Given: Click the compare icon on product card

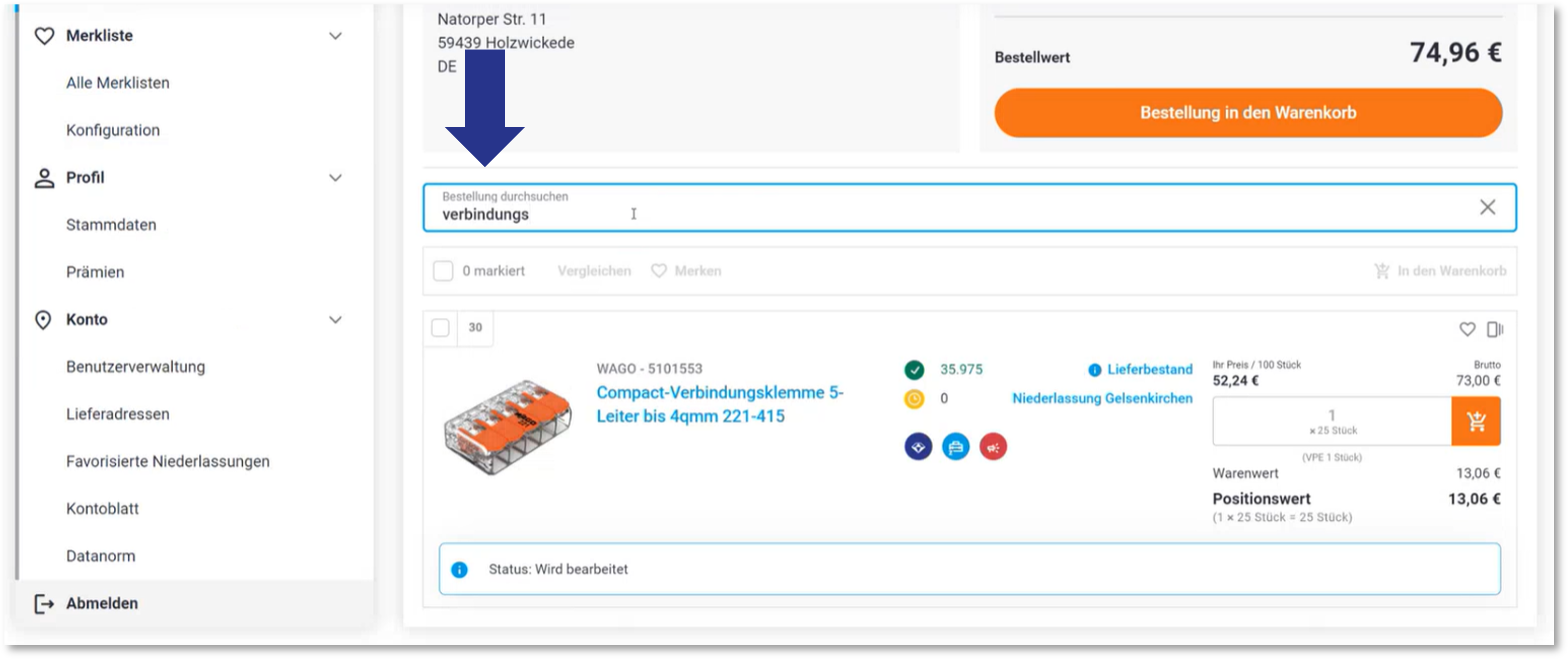Looking at the screenshot, I should click(x=1494, y=329).
